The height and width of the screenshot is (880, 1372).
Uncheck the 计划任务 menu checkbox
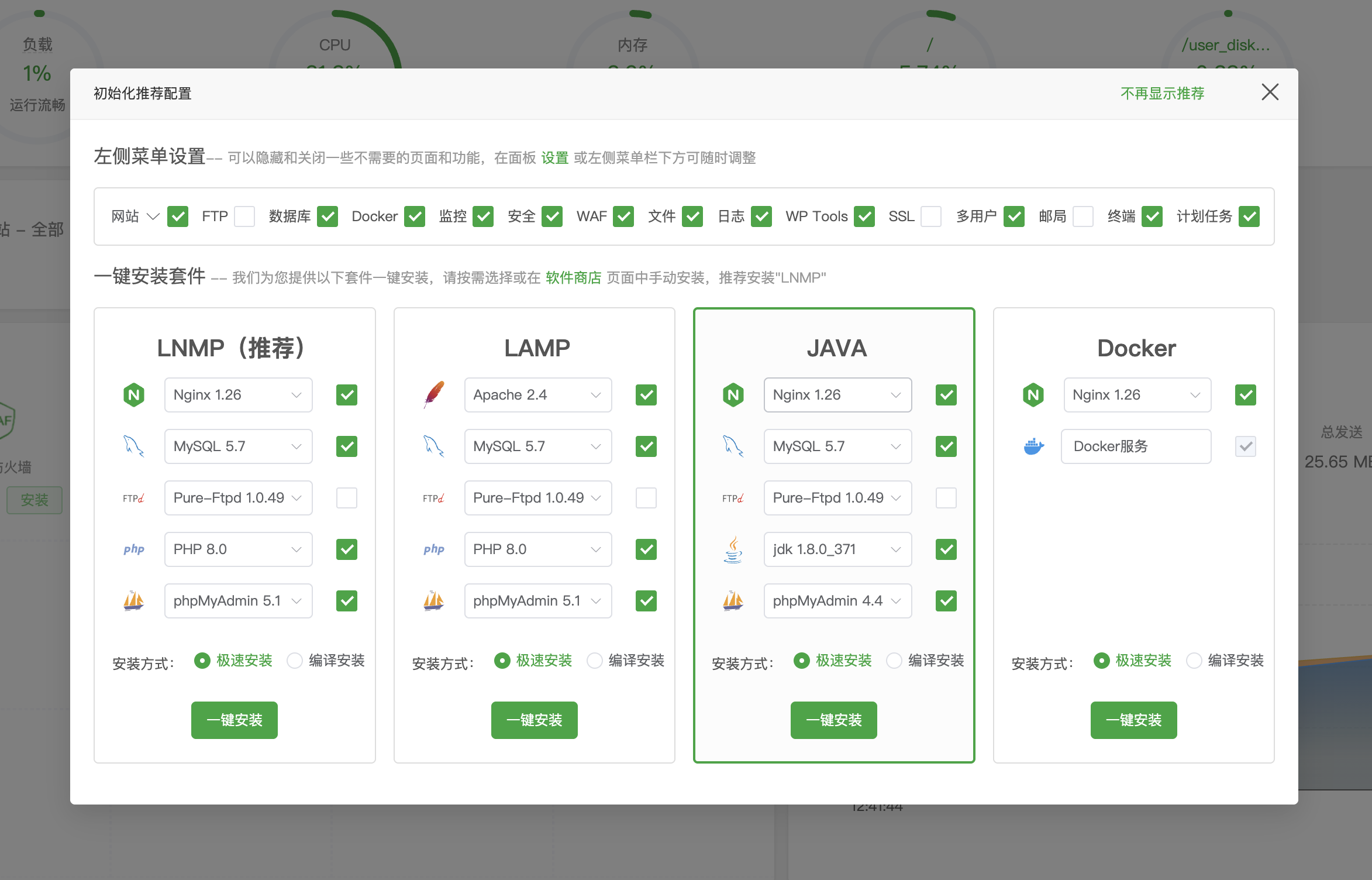[1249, 216]
